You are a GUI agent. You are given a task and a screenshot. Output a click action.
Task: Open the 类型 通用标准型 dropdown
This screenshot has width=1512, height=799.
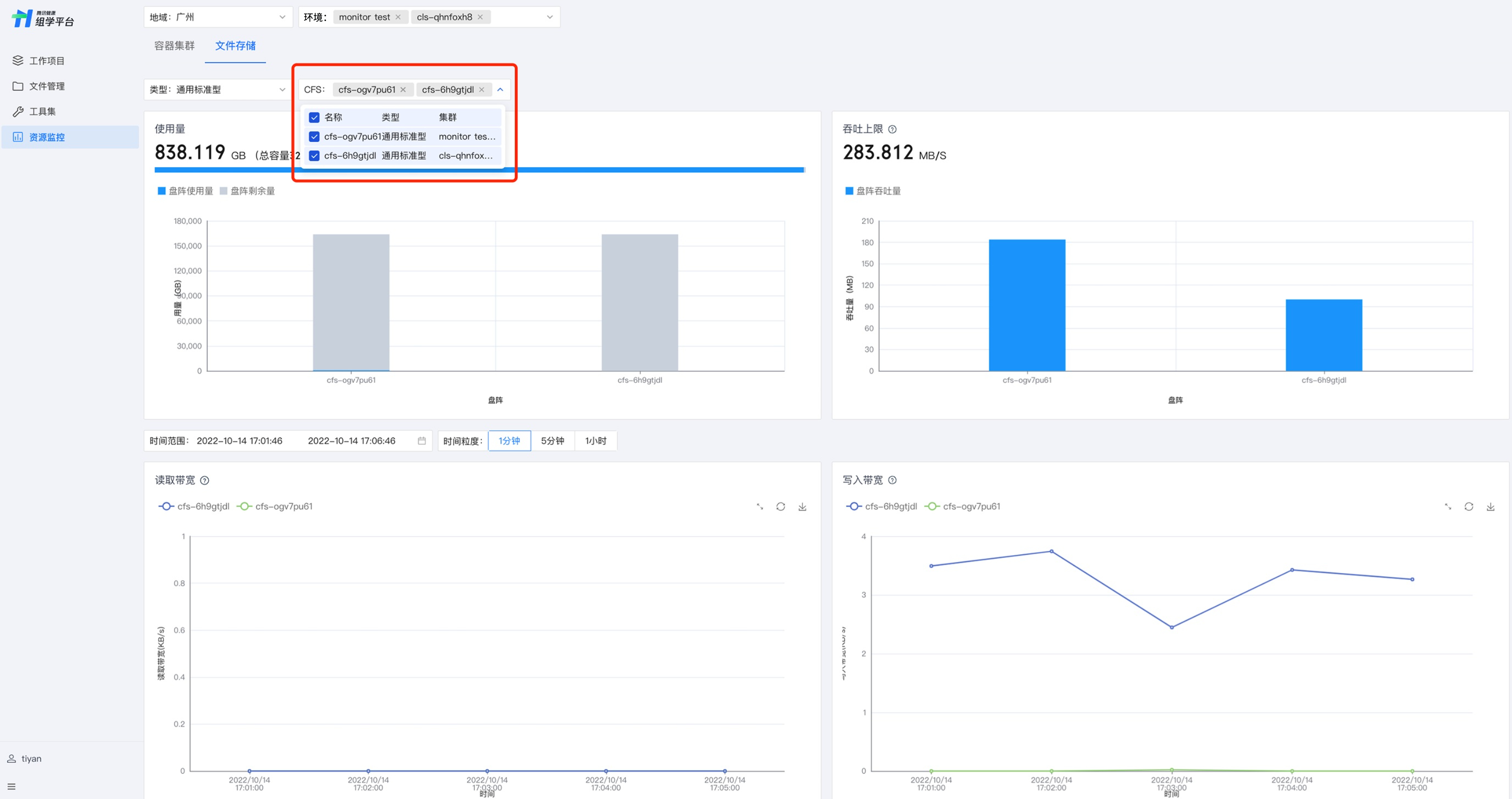[218, 89]
